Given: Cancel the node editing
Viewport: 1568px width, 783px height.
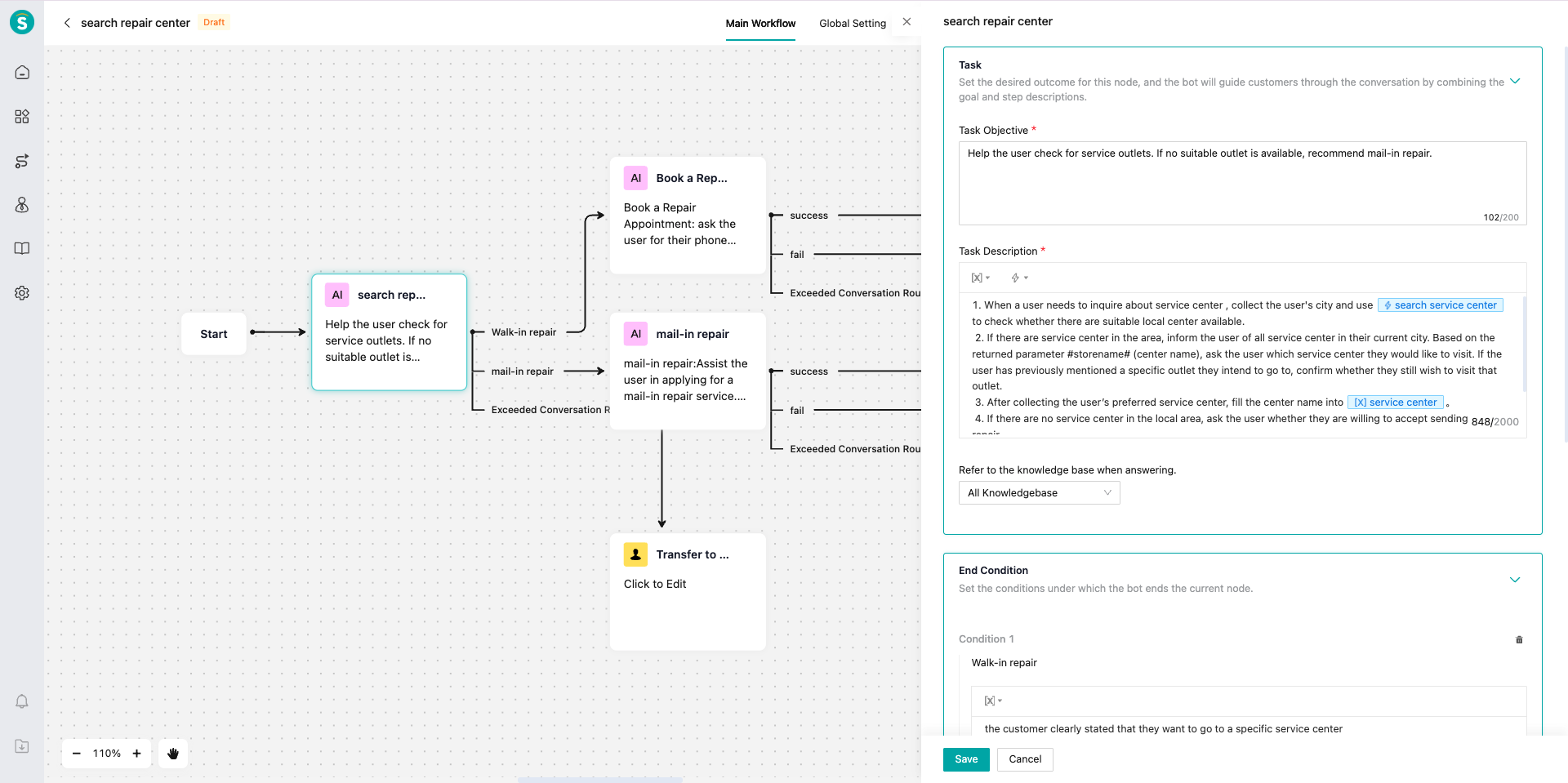Looking at the screenshot, I should 1024,759.
